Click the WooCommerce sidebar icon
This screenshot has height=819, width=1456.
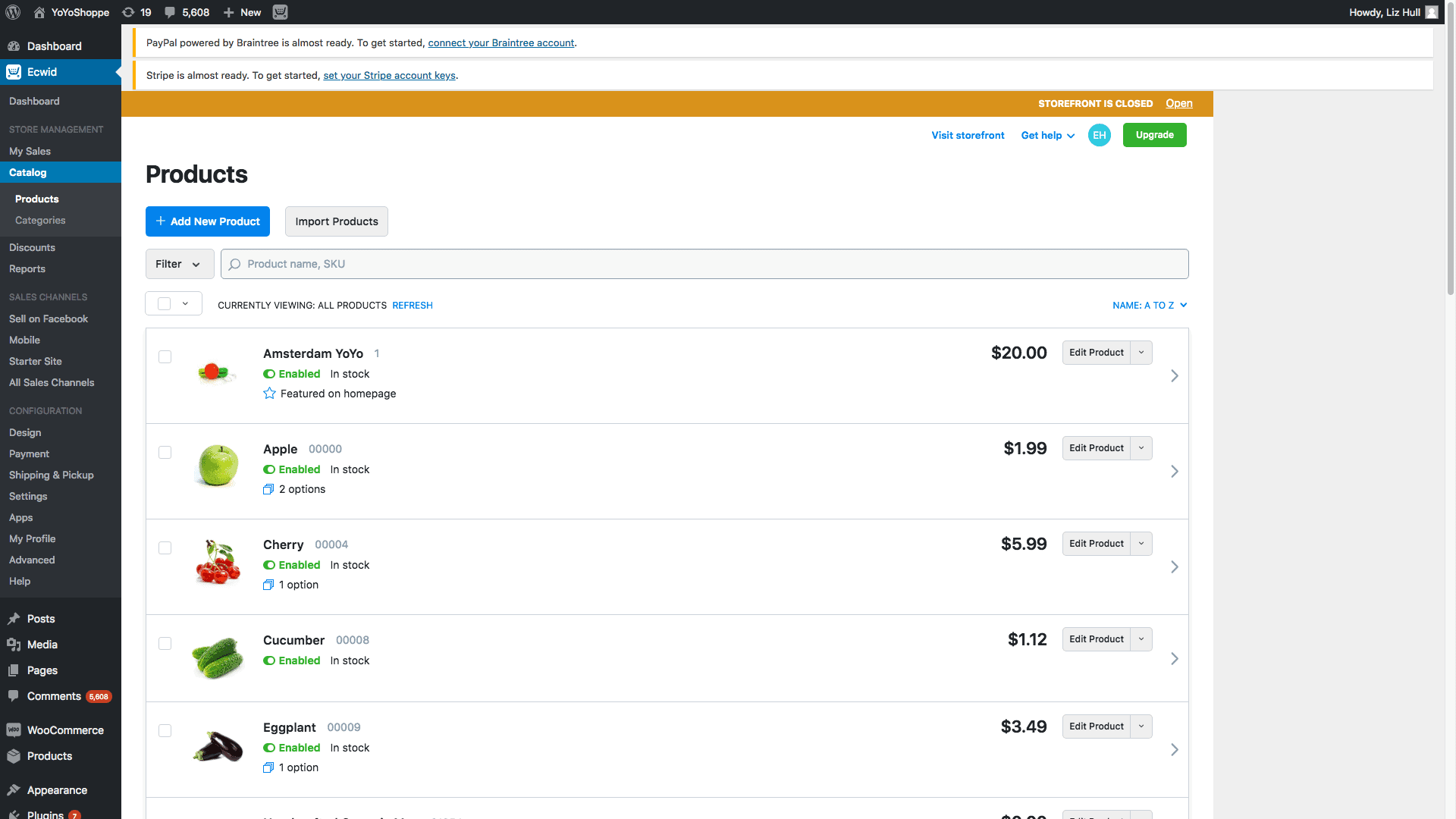14,730
